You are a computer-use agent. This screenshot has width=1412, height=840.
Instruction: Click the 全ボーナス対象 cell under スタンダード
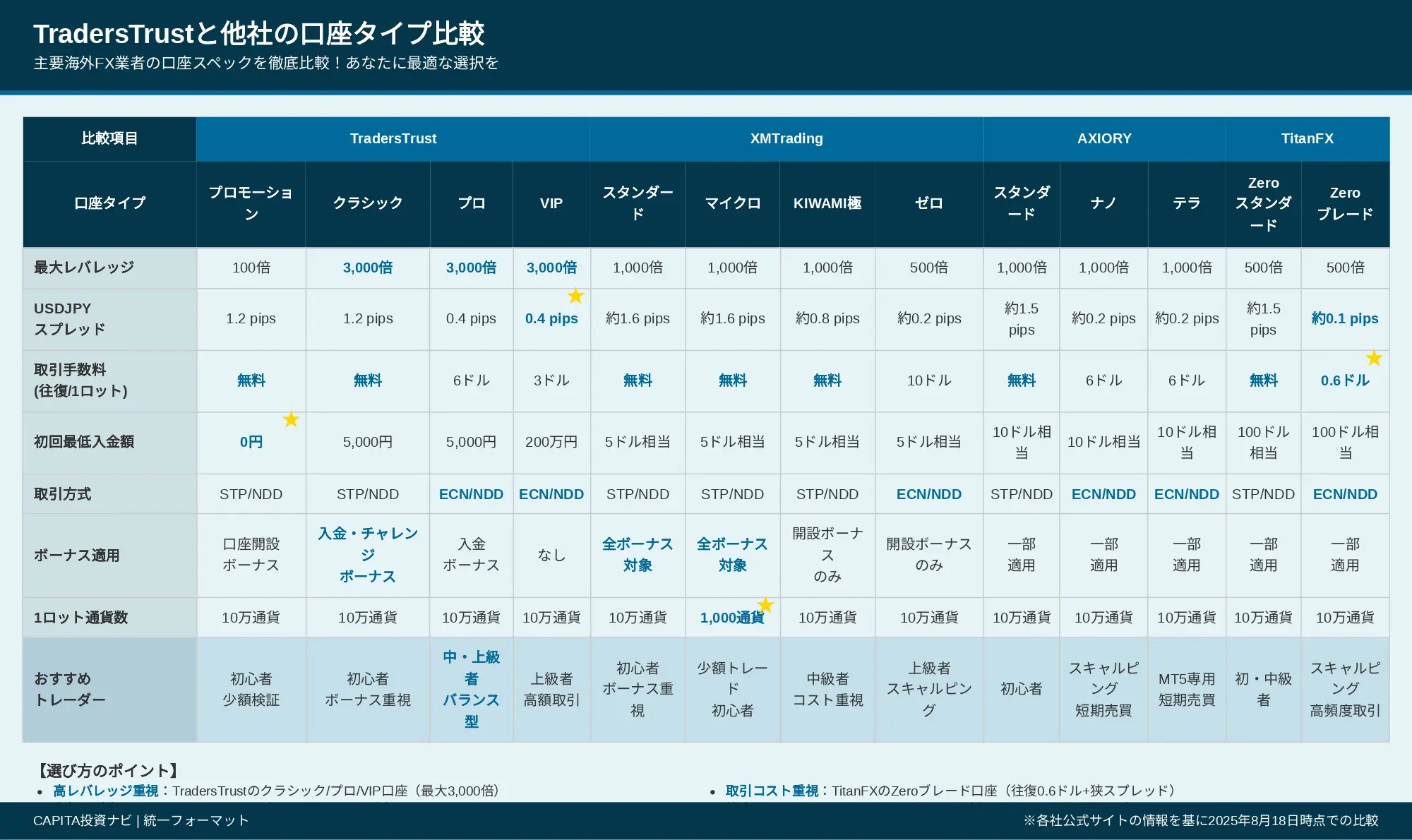(638, 556)
